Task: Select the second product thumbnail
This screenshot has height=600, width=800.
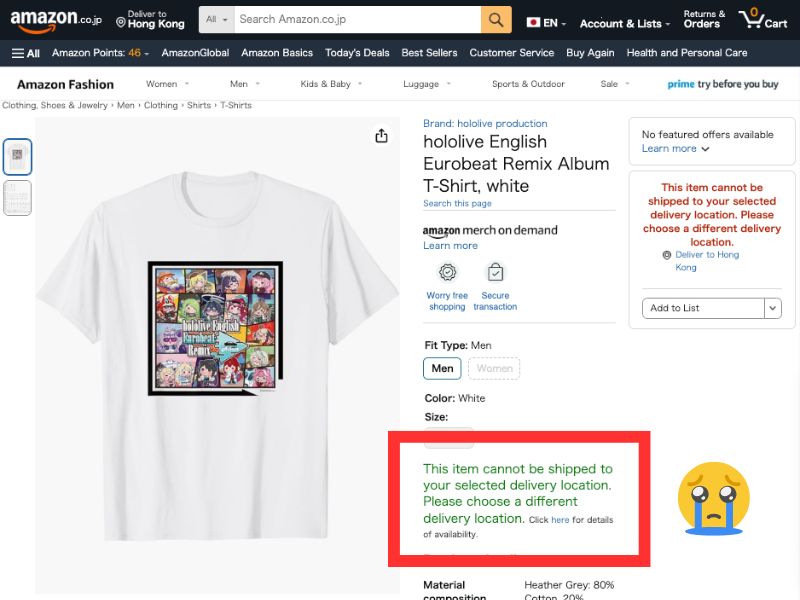Action: [x=18, y=198]
